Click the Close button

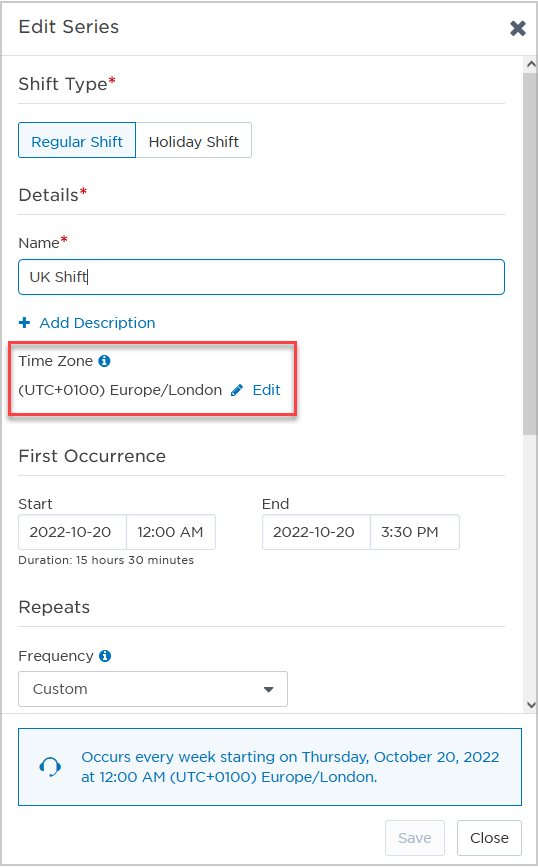pos(489,838)
